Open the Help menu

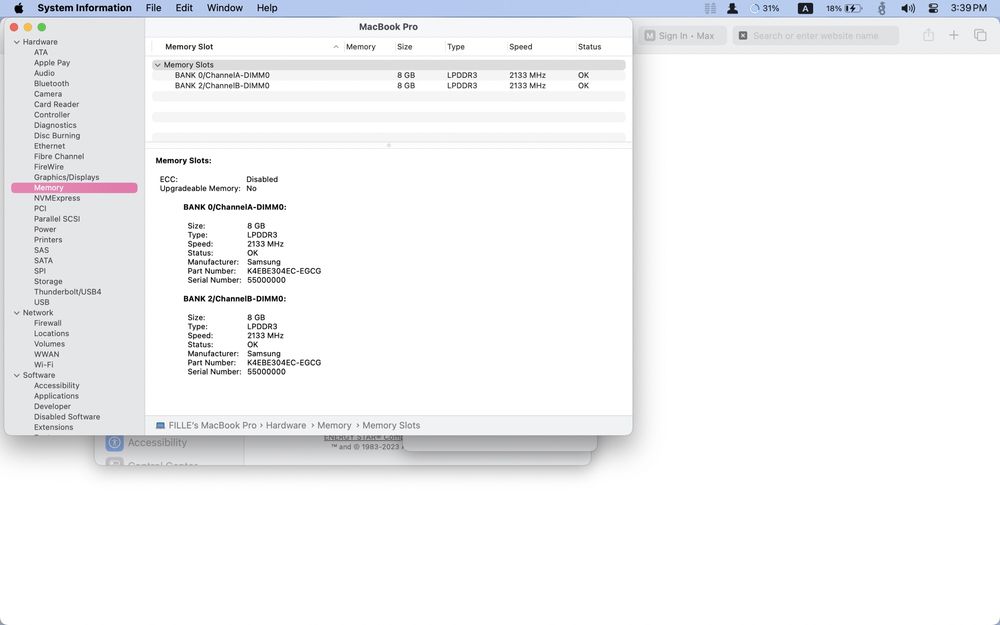(267, 8)
